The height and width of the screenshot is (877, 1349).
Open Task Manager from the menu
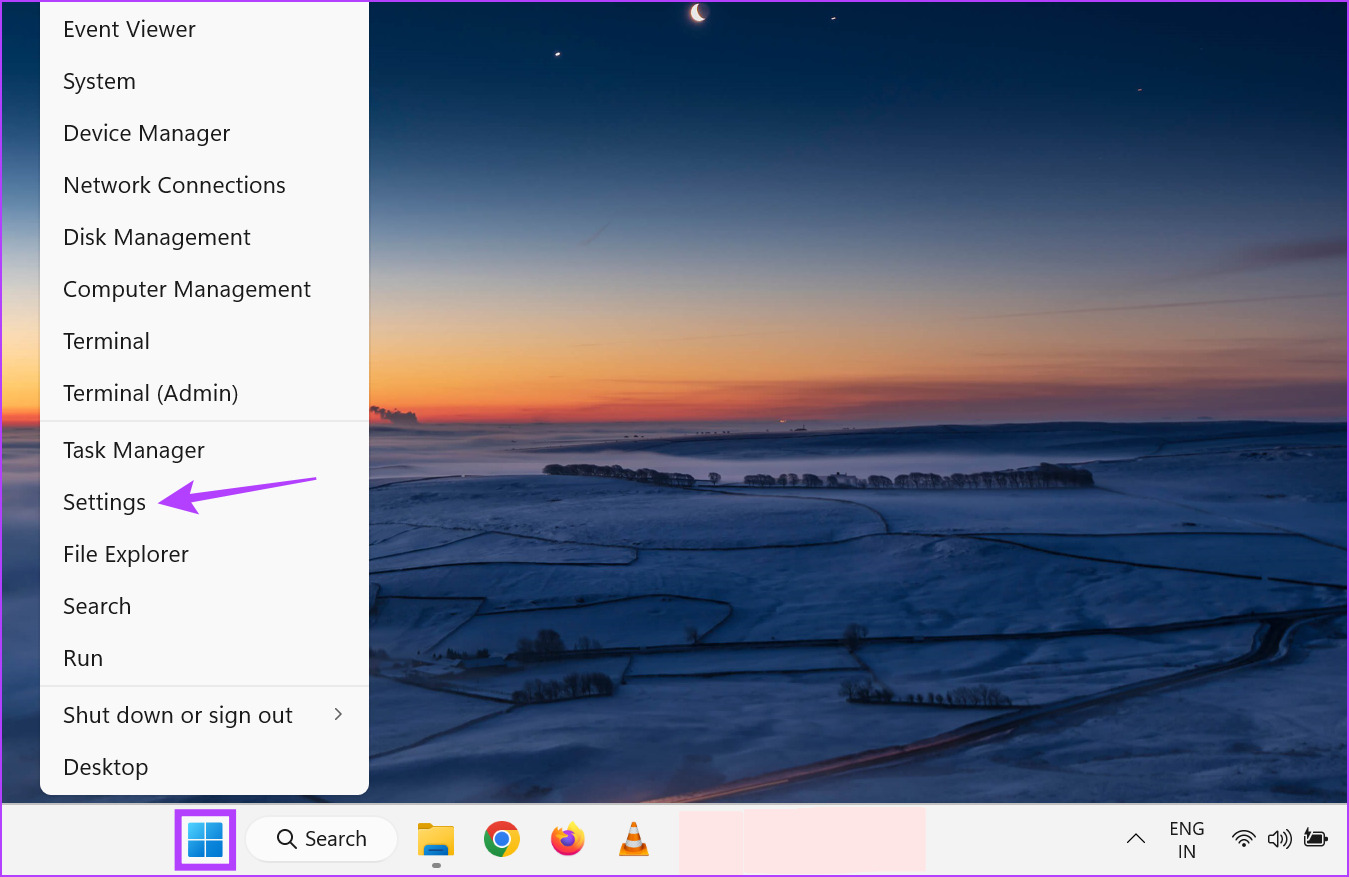click(204, 450)
